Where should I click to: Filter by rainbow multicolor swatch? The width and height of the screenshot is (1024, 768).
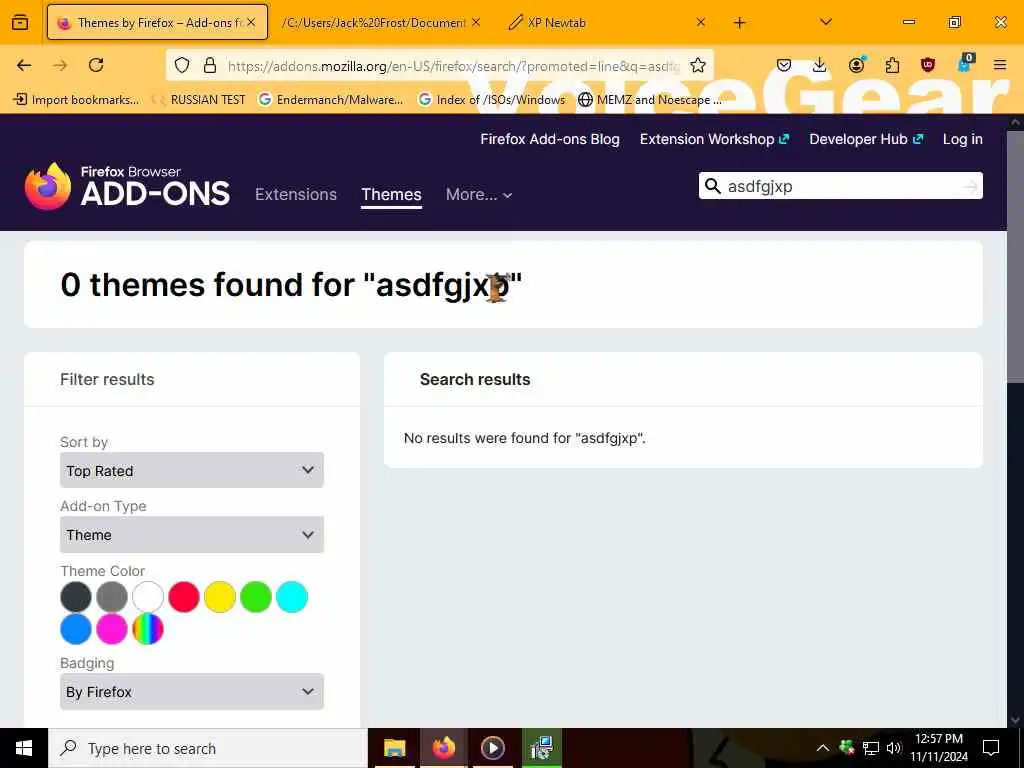pyautogui.click(x=148, y=629)
